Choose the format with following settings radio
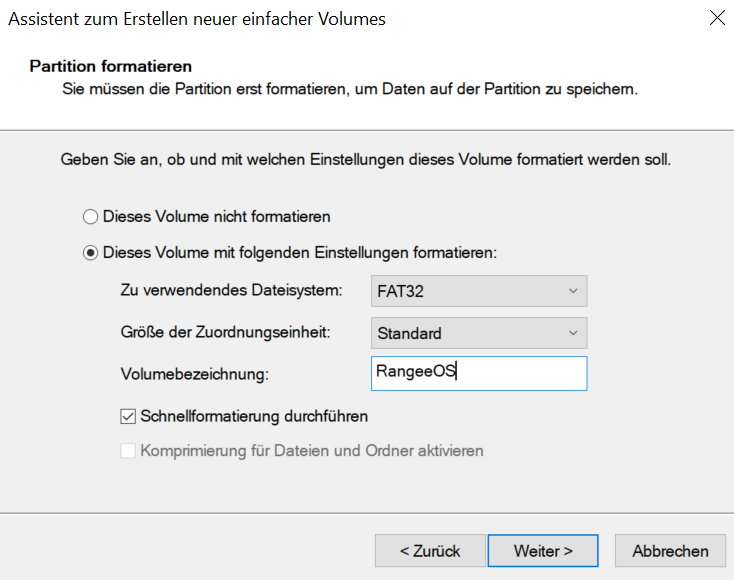734x580 pixels. [x=90, y=253]
